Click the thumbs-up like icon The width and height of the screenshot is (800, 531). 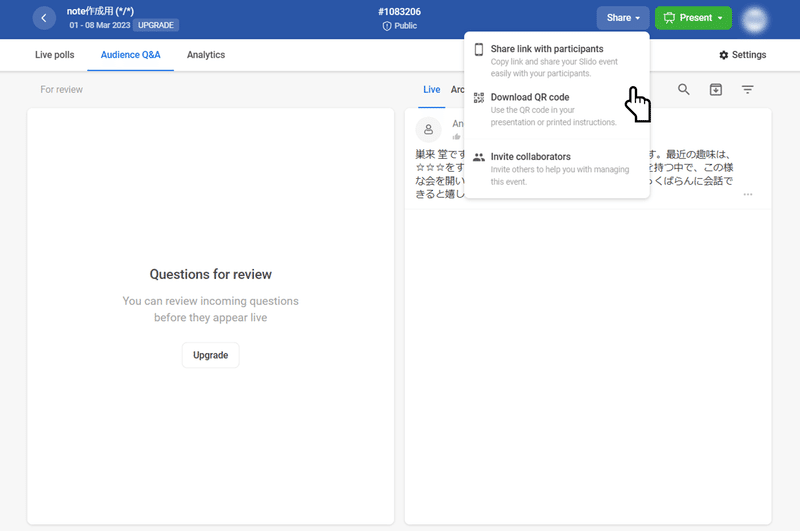pyautogui.click(x=456, y=137)
